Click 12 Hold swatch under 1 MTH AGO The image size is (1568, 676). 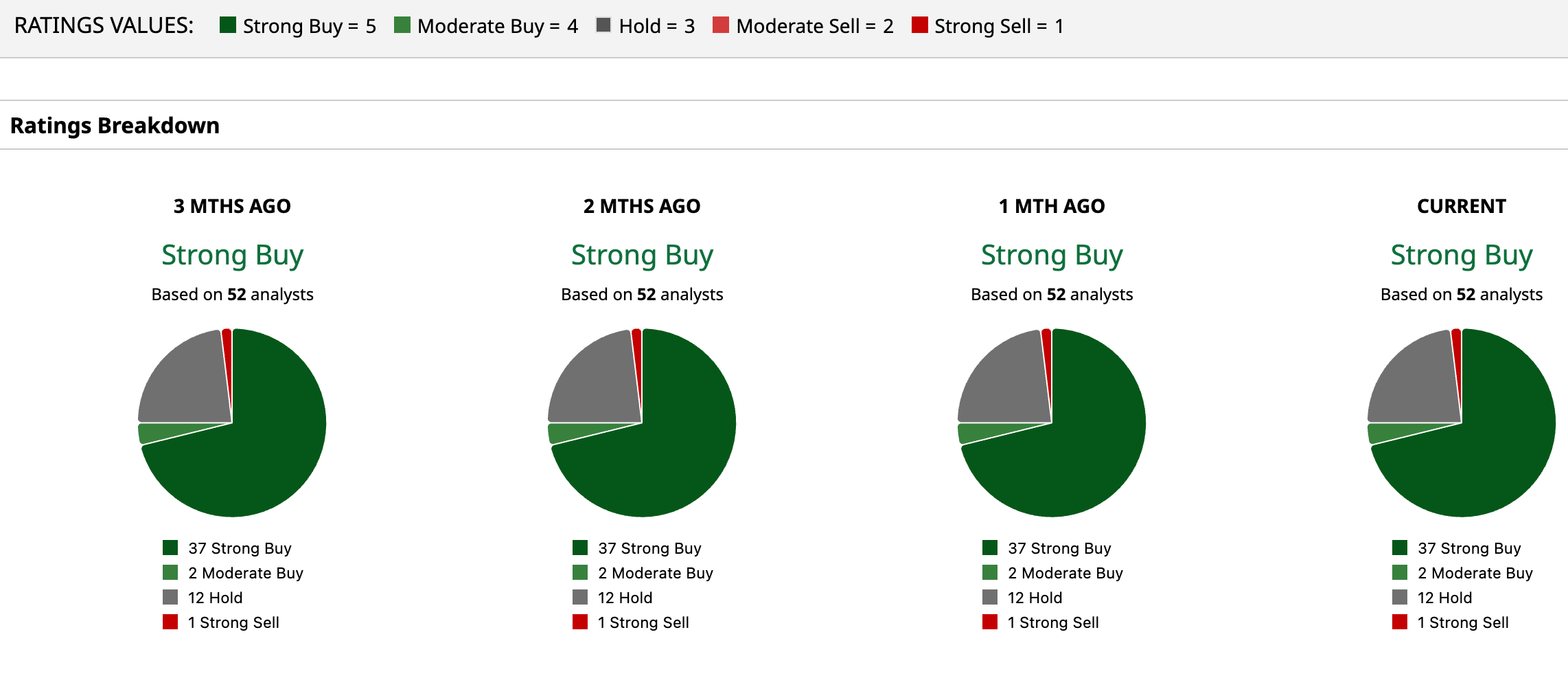point(990,597)
